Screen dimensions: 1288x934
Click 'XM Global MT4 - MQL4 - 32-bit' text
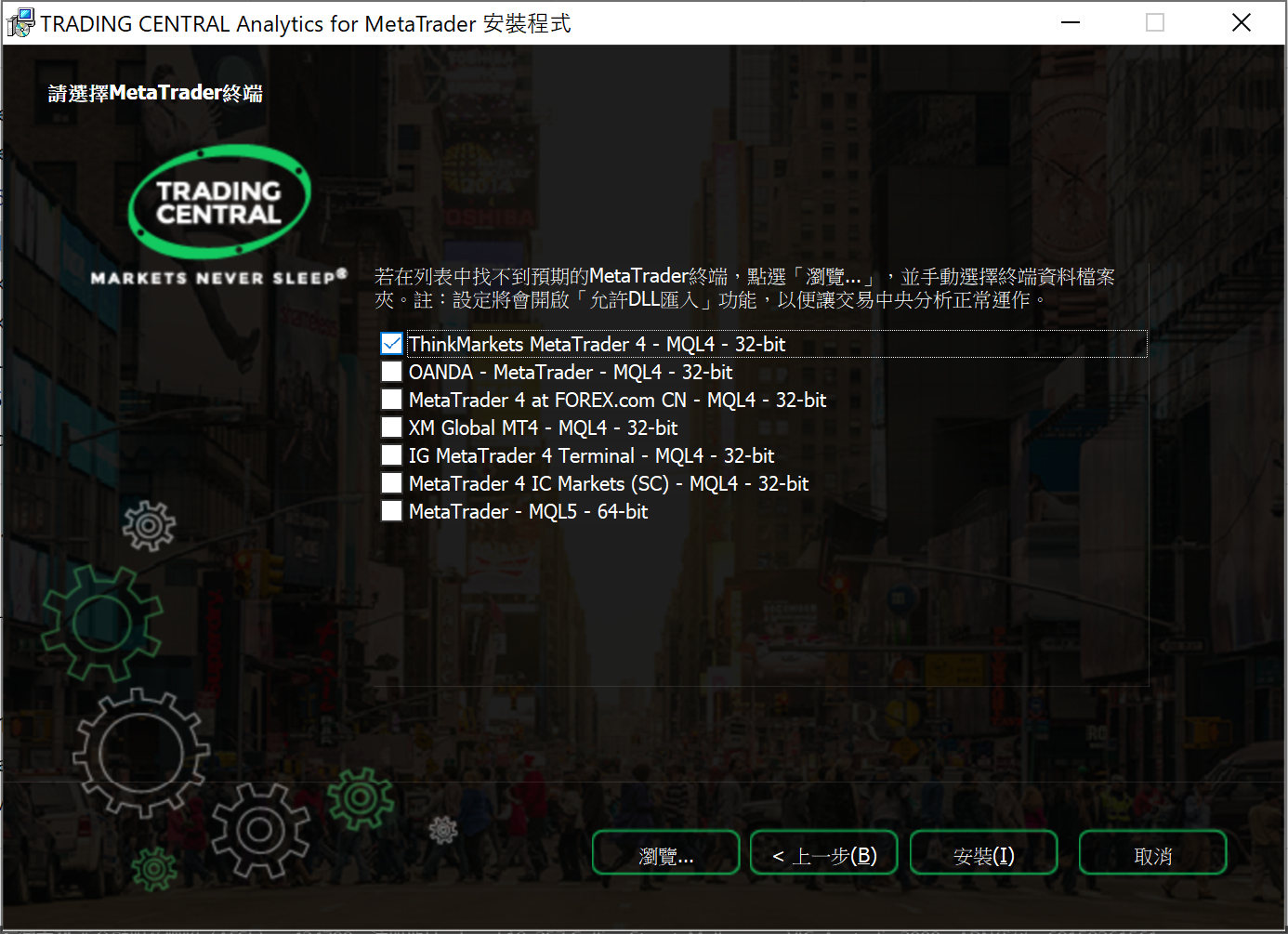[543, 428]
